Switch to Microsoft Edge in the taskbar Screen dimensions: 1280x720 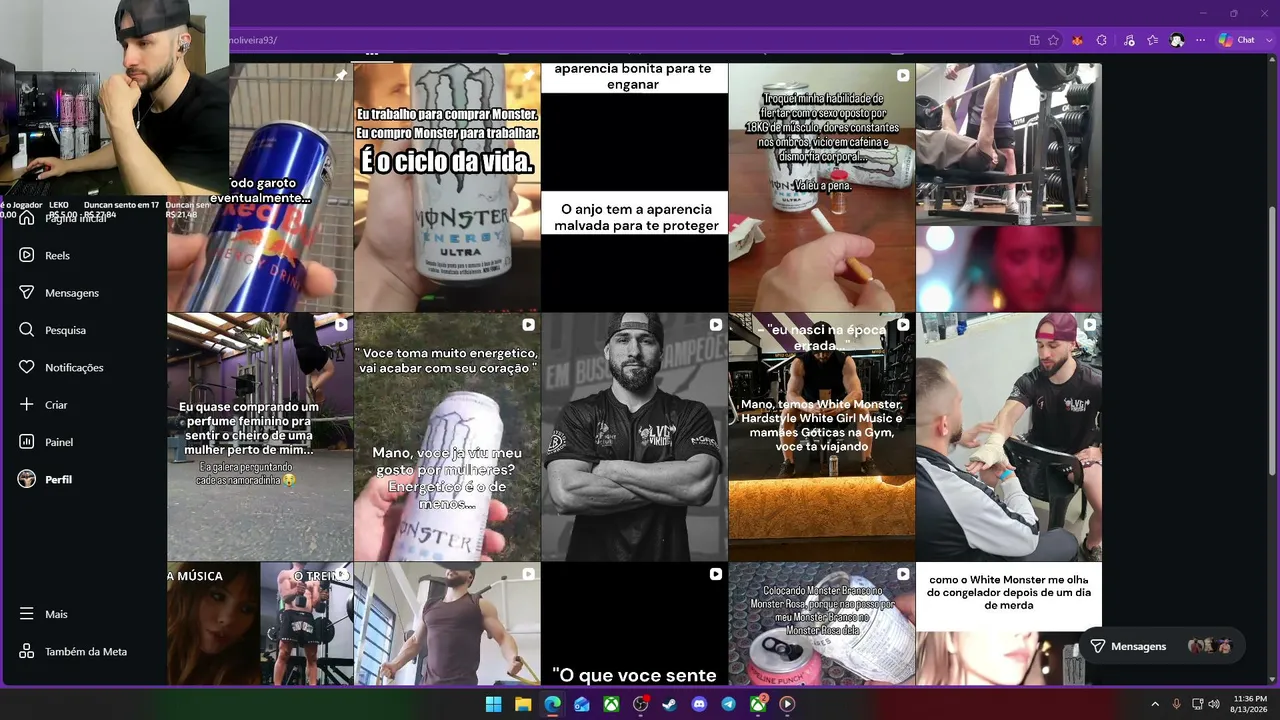[553, 704]
